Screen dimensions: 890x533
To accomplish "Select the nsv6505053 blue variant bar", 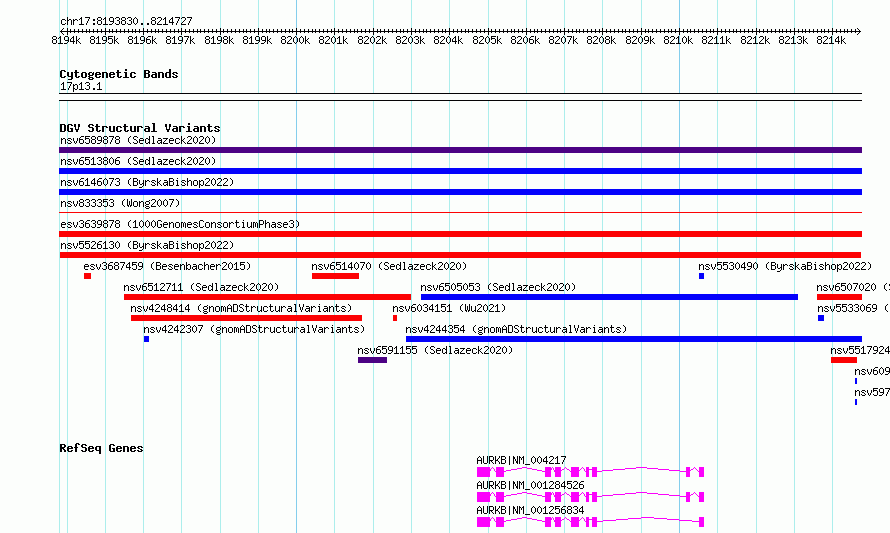I will (x=610, y=297).
